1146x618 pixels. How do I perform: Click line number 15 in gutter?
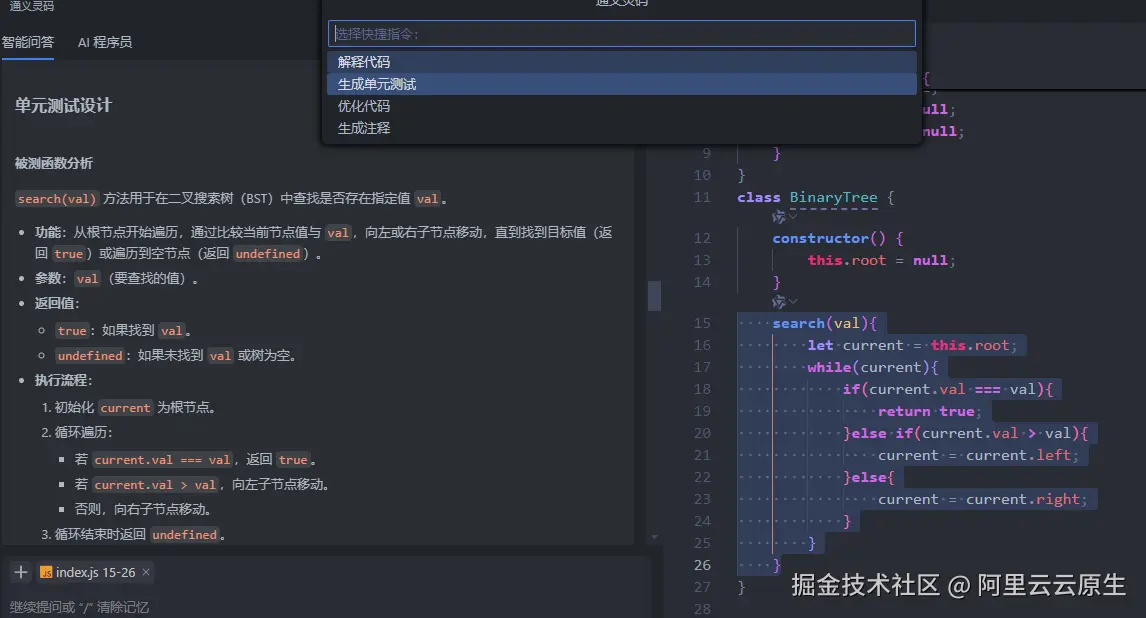[x=702, y=323]
